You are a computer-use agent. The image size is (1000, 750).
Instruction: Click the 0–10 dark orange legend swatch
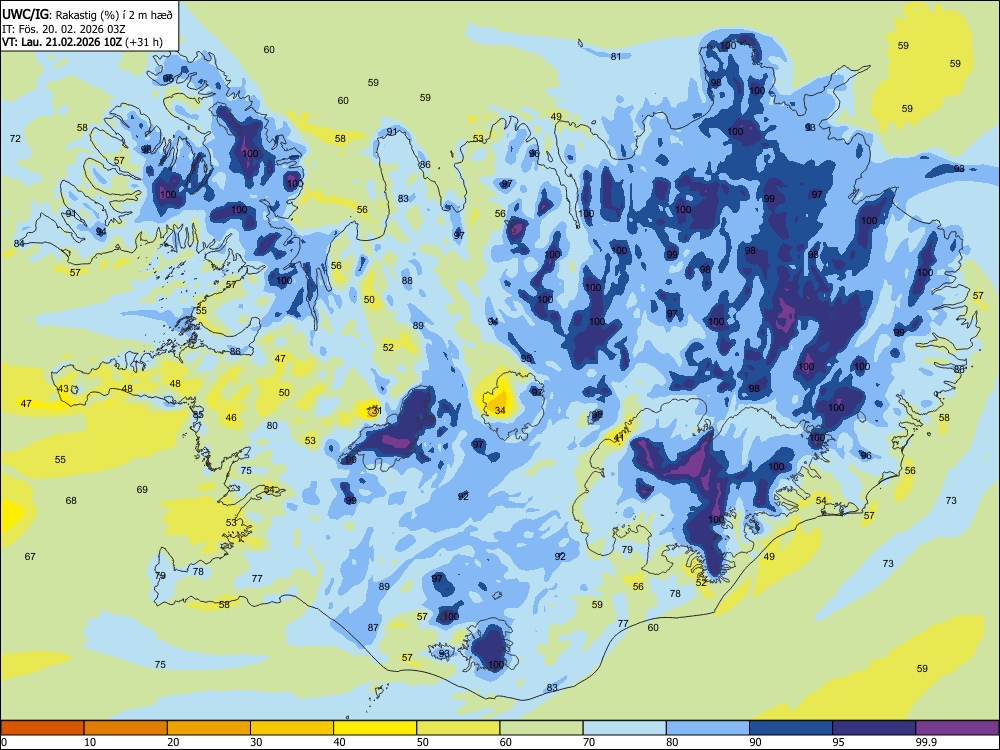[42, 728]
